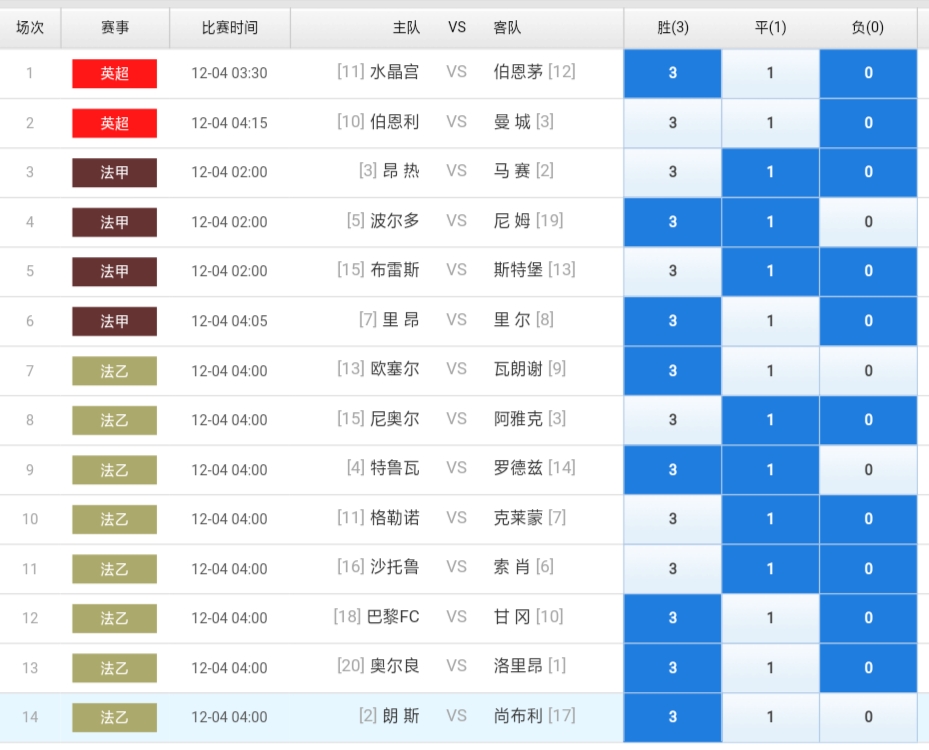Screen dimensions: 929x750
Task: Click away team name 曼城
Action: pyautogui.click(x=512, y=122)
